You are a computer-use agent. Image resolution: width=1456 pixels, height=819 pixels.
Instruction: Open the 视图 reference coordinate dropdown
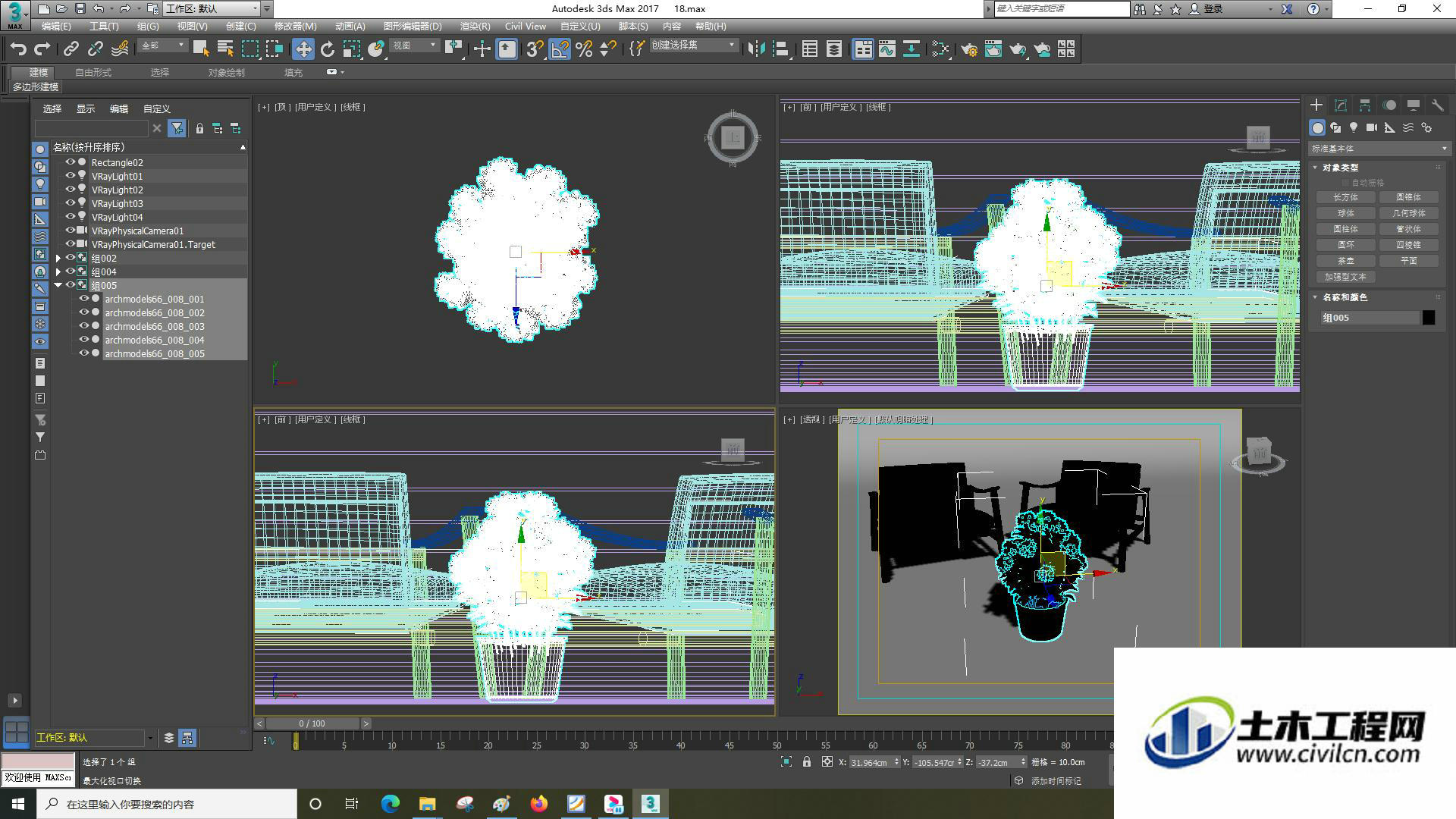pyautogui.click(x=415, y=46)
